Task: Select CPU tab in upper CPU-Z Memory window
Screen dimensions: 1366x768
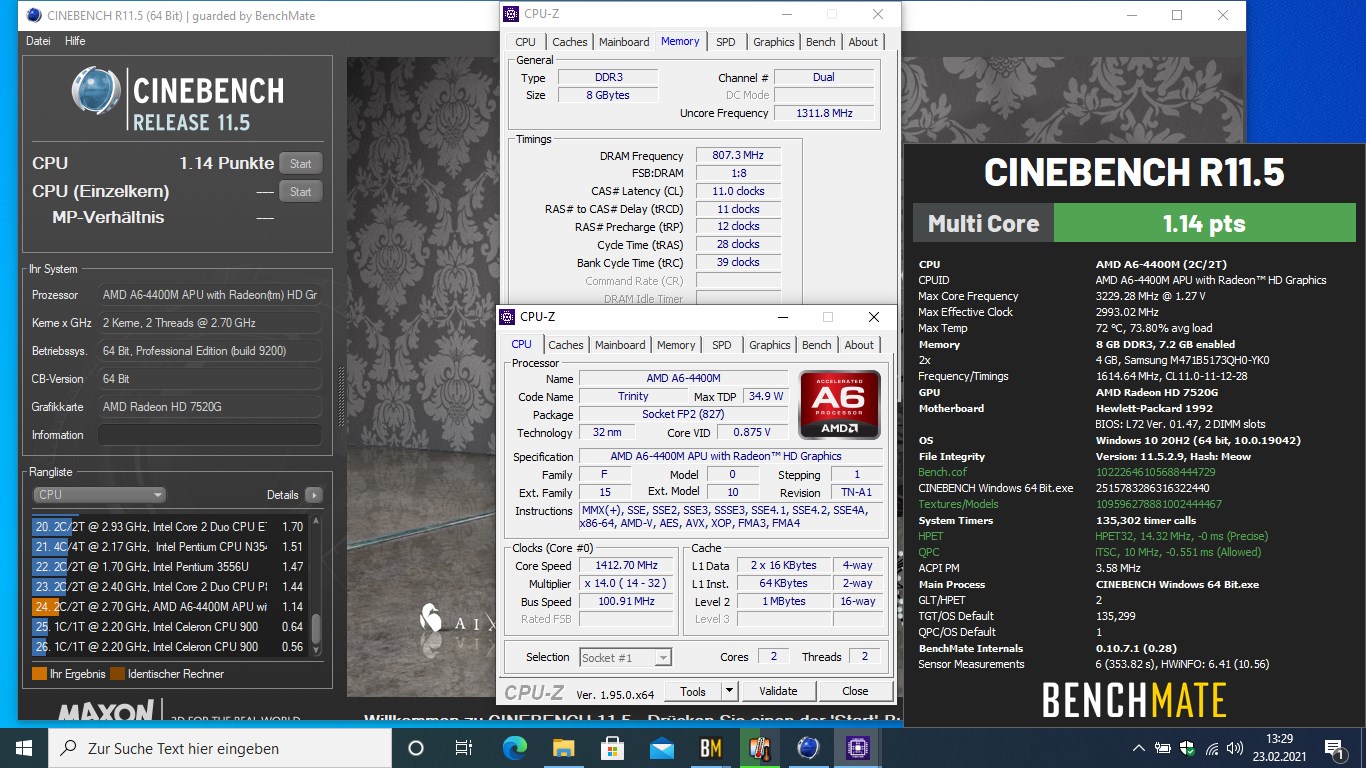Action: pos(526,42)
